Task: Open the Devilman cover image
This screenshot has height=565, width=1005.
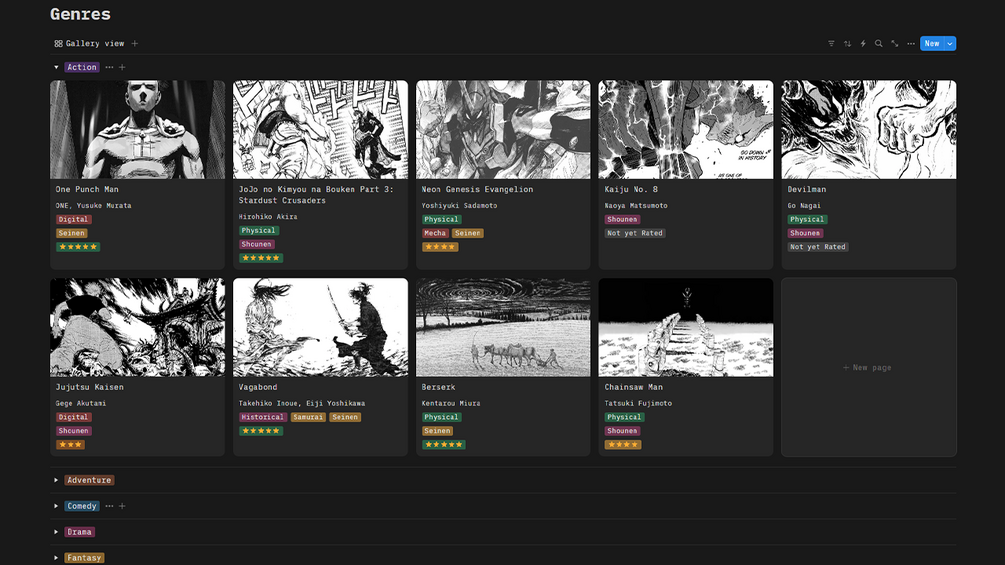Action: pyautogui.click(x=868, y=129)
